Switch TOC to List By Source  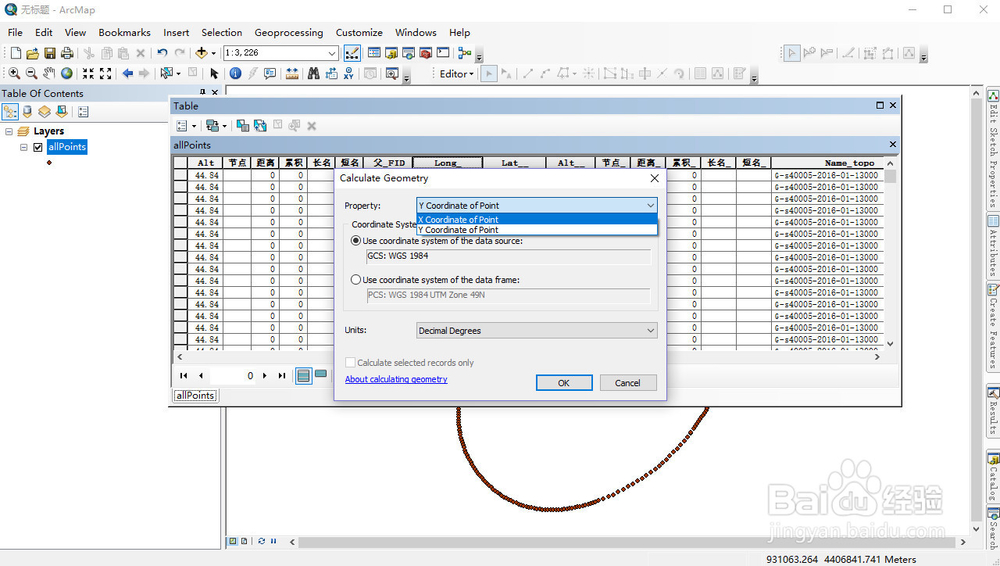27,112
